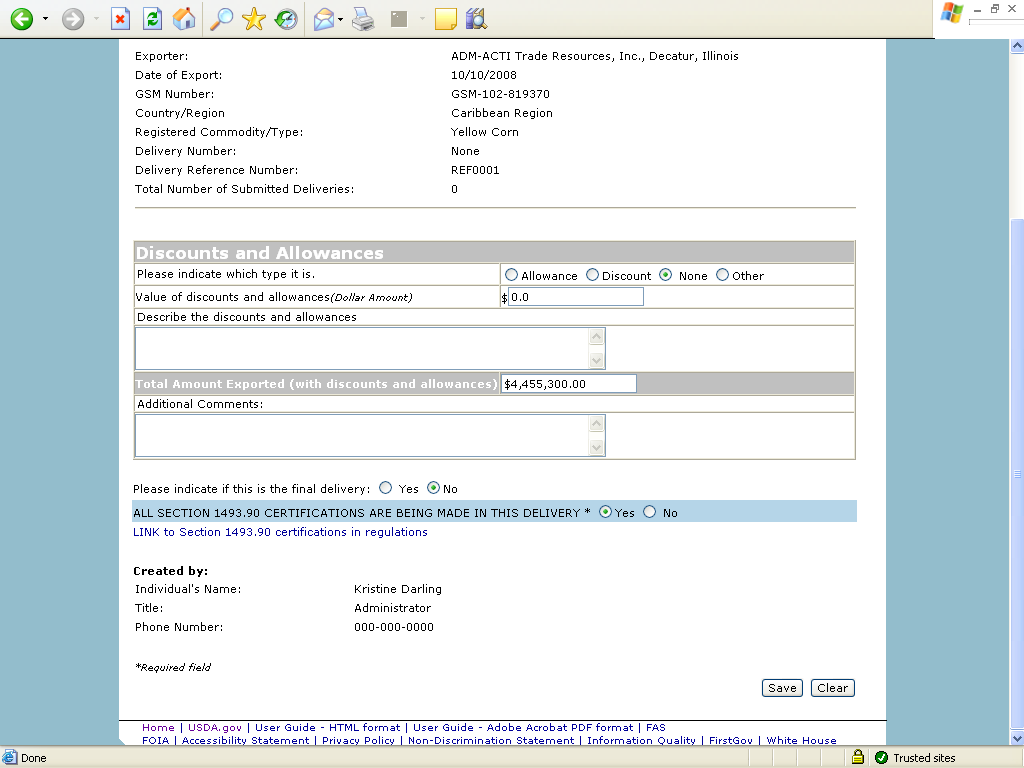Click the discounts dollar amount field
Viewport: 1024px width, 768px height.
[x=575, y=297]
